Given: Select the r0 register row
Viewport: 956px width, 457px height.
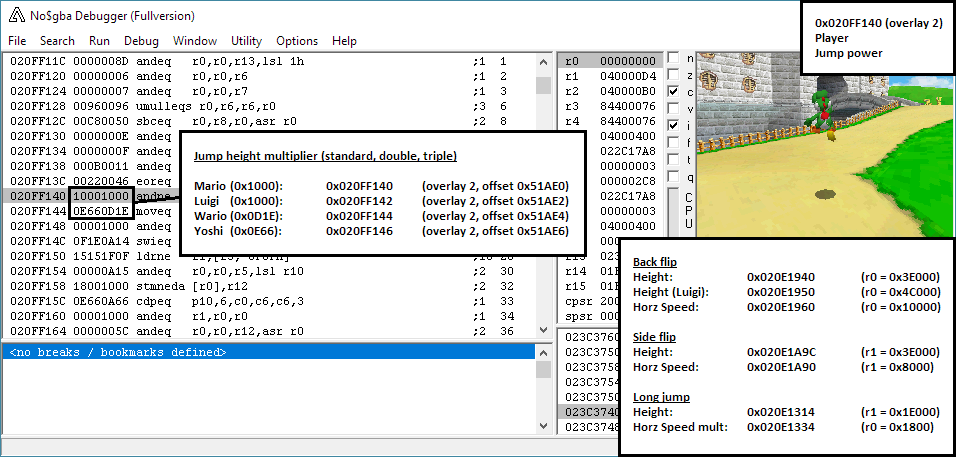Looking at the screenshot, I should (x=610, y=61).
